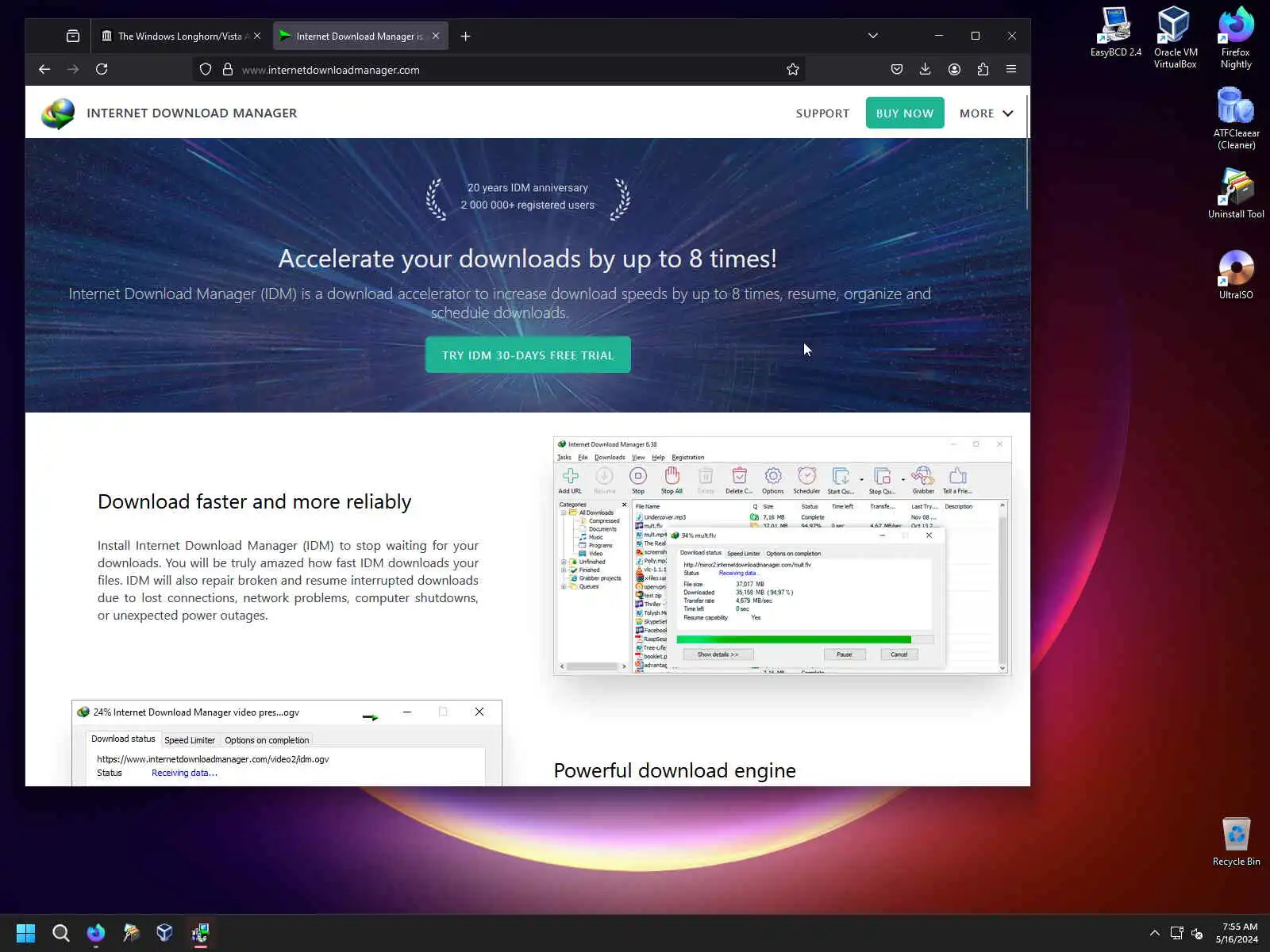Go back to the previous page
1270x952 pixels.
pyautogui.click(x=44, y=70)
